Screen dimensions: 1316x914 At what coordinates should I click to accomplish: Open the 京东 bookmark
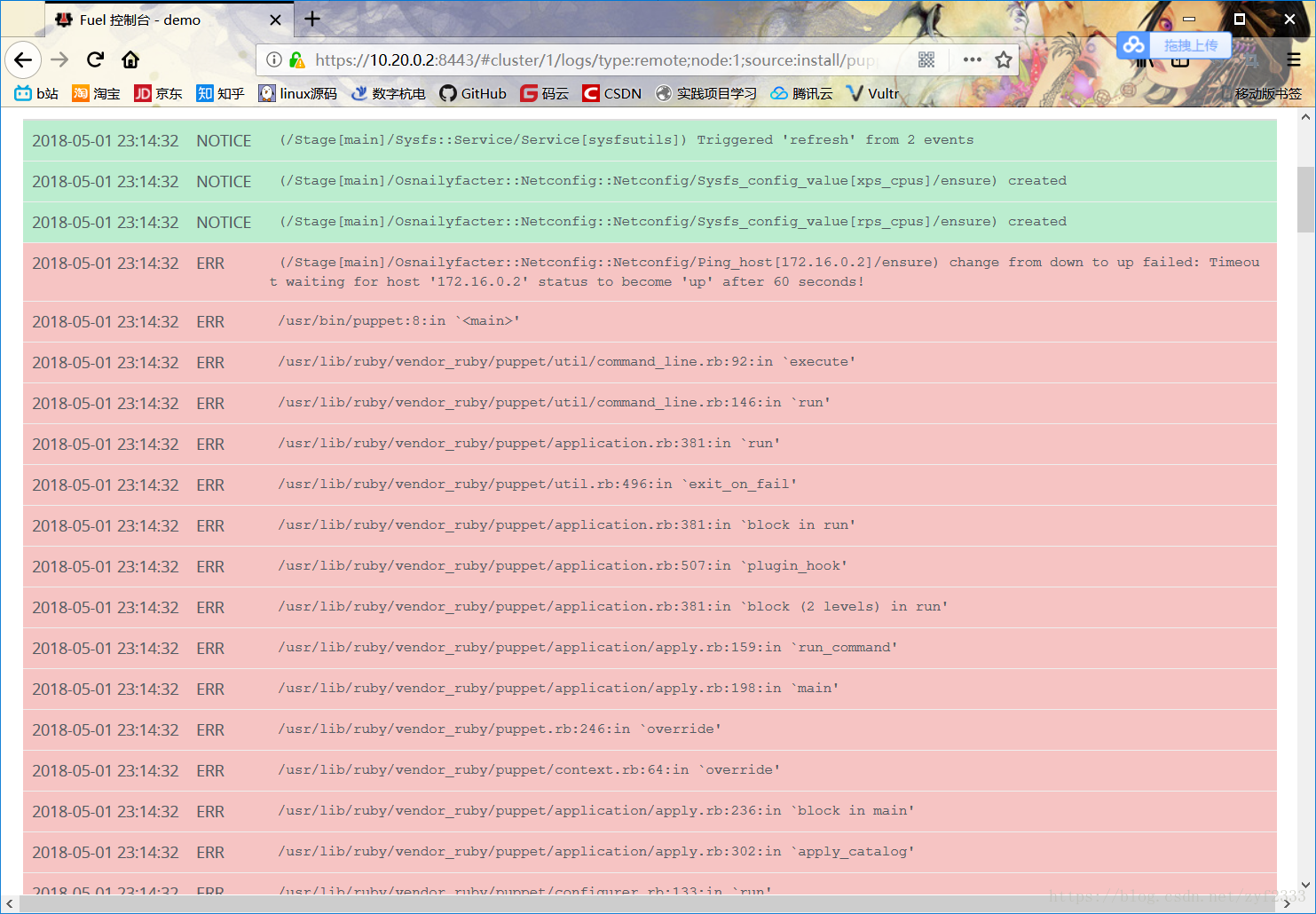pyautogui.click(x=158, y=93)
